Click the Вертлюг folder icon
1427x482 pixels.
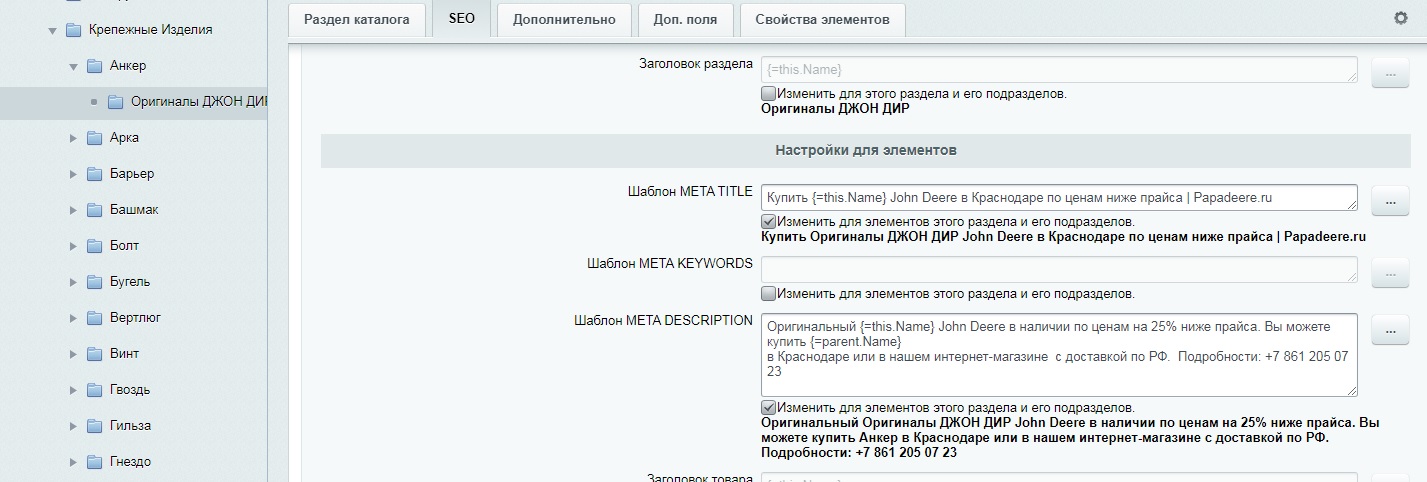pyautogui.click(x=95, y=318)
